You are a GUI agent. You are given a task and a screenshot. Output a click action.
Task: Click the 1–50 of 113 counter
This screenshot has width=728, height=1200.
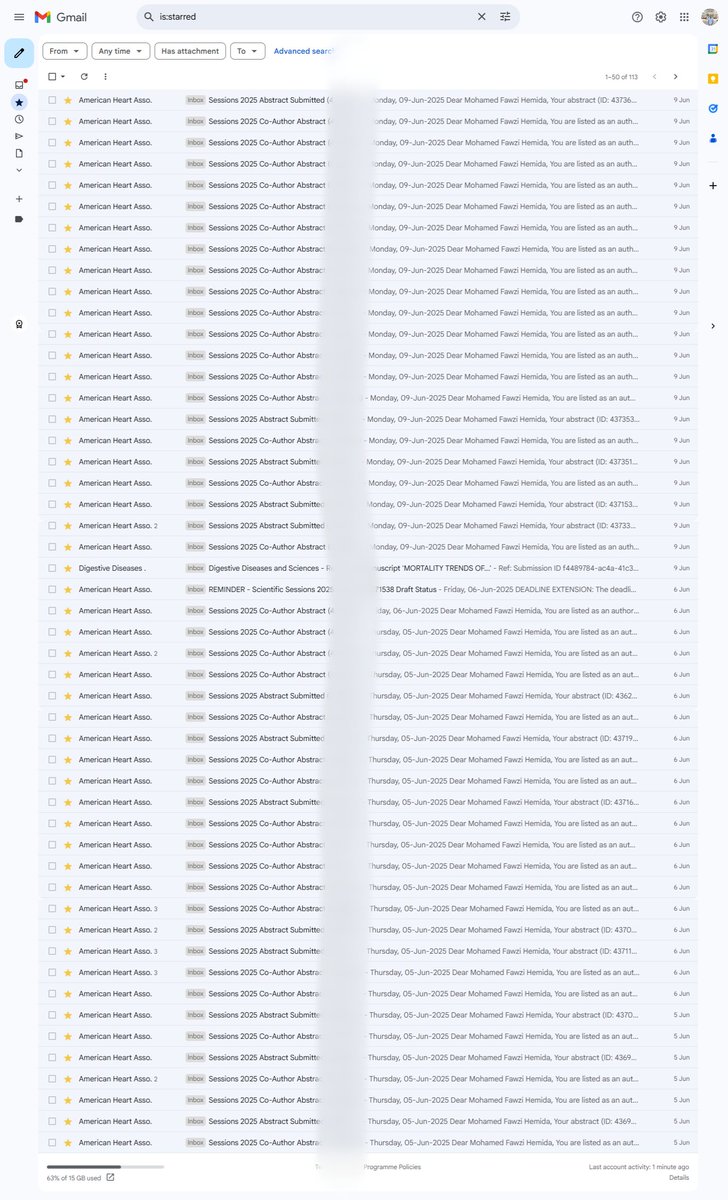point(621,76)
